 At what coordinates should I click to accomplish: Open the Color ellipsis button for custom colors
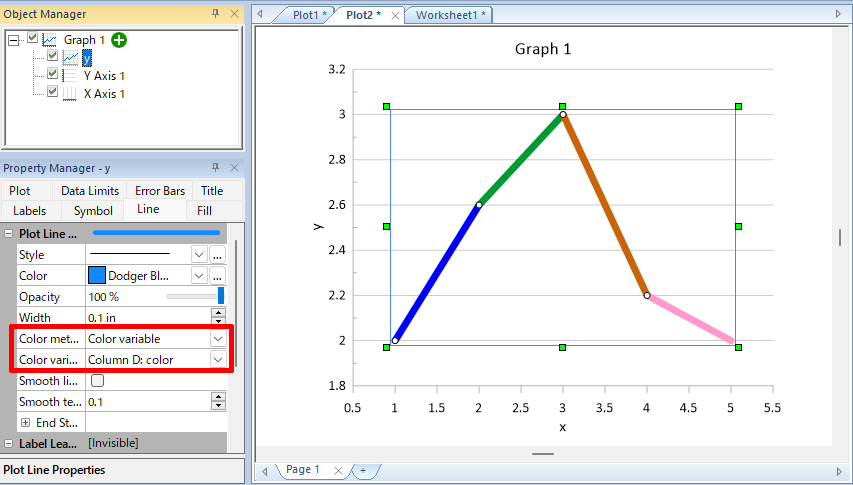point(217,276)
